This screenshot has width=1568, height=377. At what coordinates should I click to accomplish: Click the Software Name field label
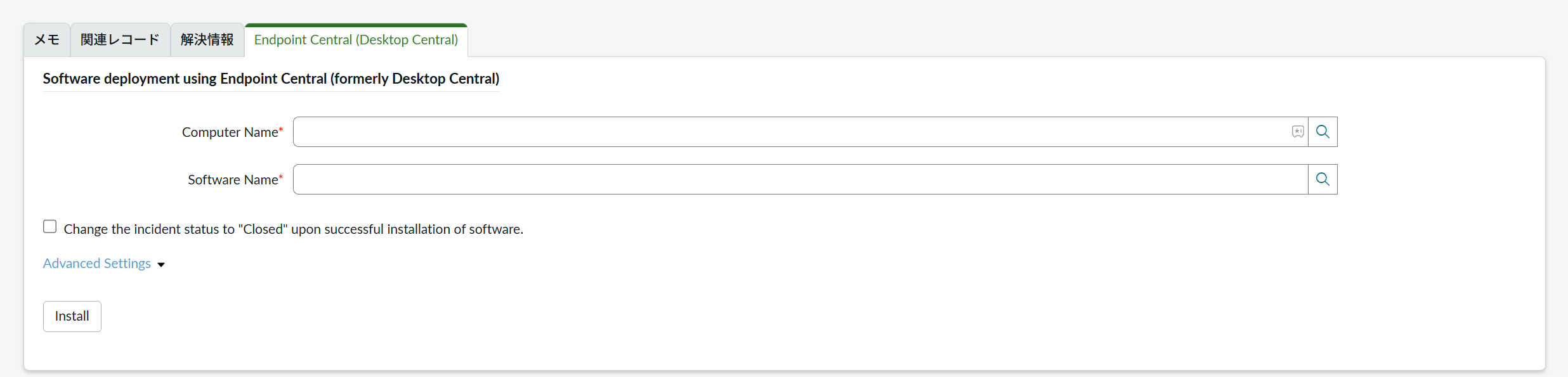point(233,180)
